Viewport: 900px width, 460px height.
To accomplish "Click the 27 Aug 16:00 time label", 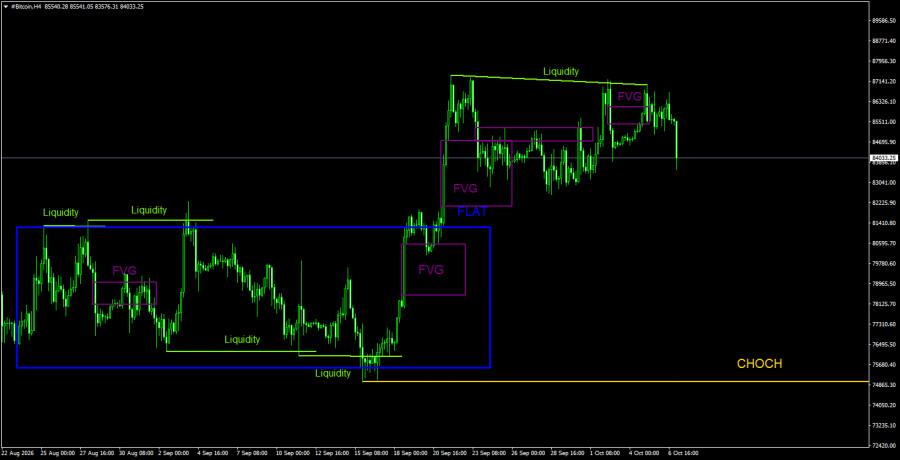I will [97, 453].
